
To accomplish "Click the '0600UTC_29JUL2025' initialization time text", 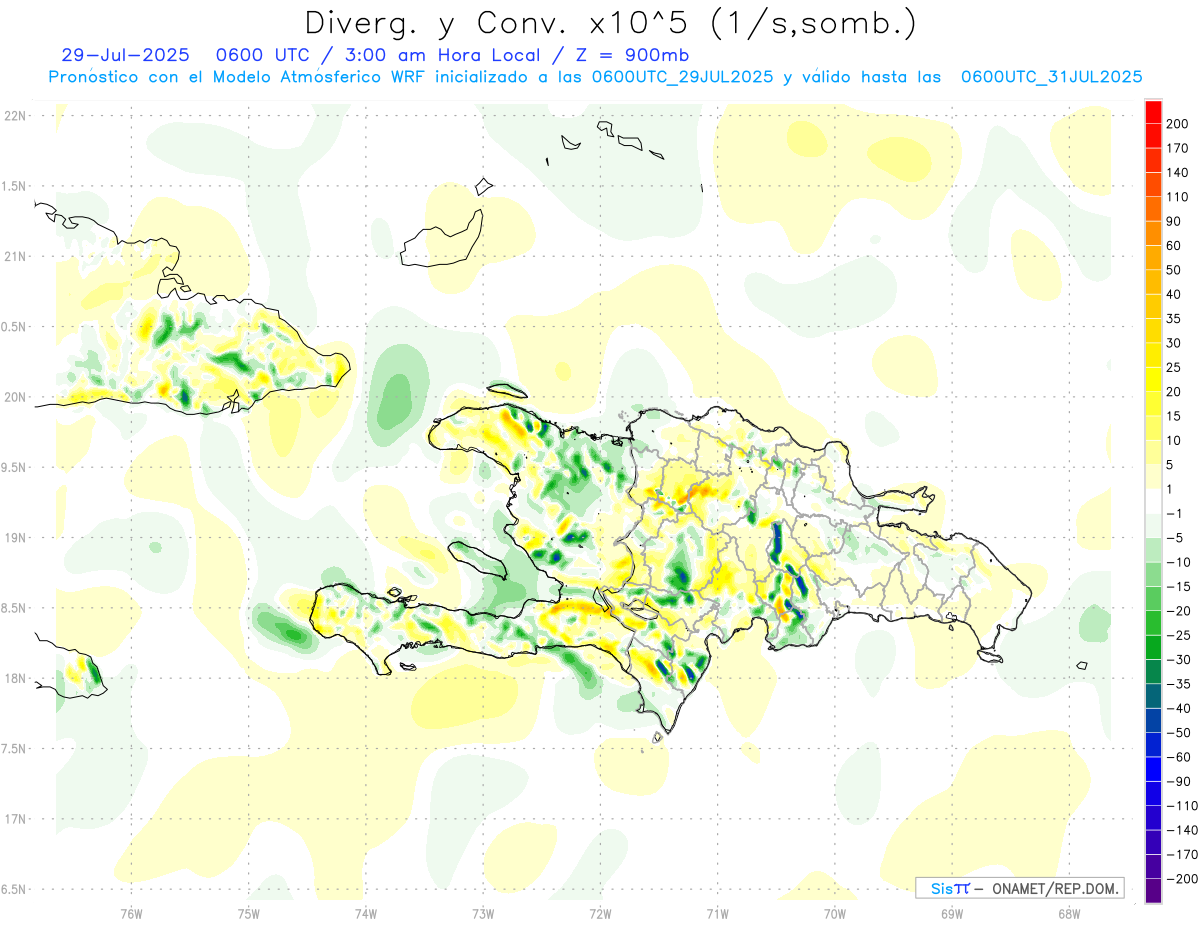I will pyautogui.click(x=682, y=77).
